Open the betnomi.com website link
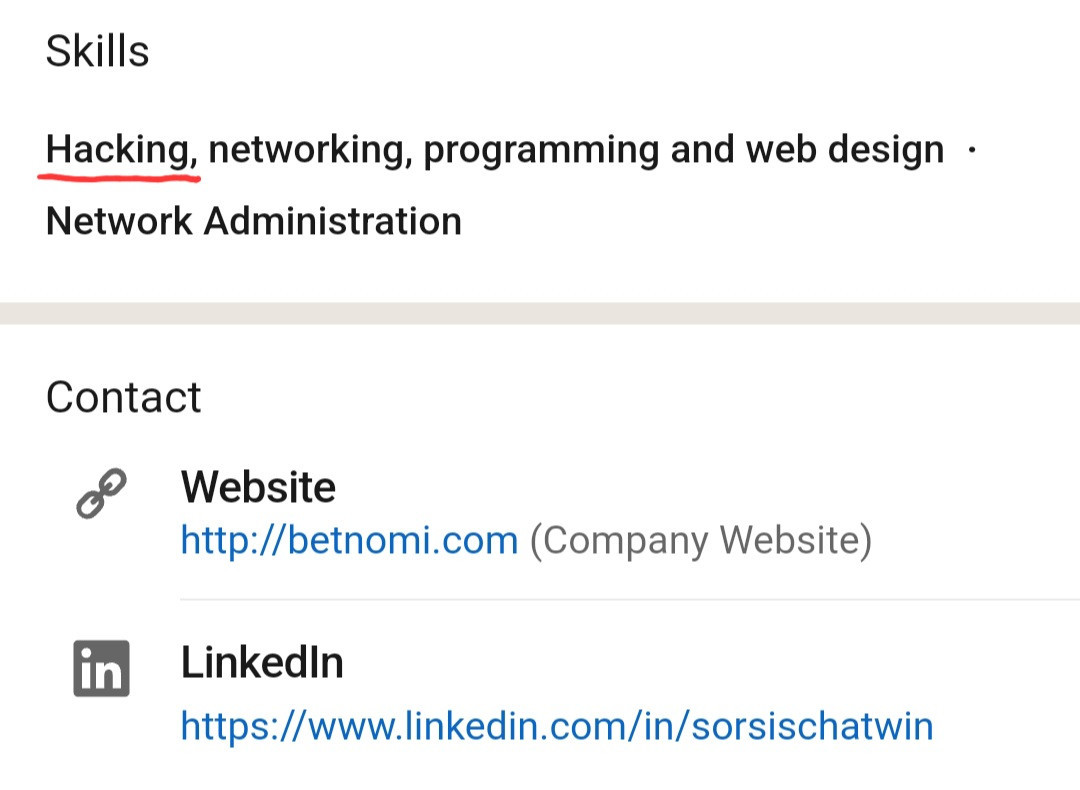The image size is (1080, 790). [x=349, y=540]
